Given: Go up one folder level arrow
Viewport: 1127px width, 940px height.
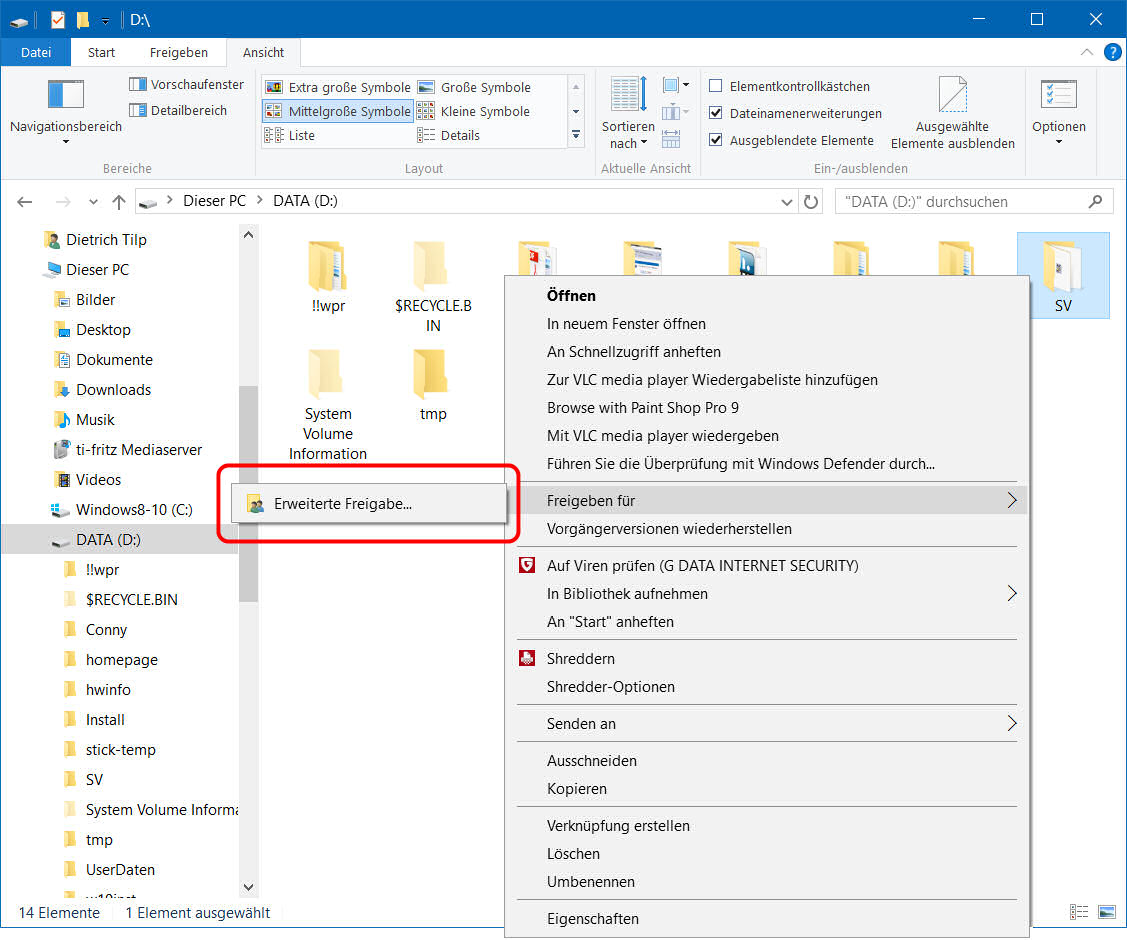Looking at the screenshot, I should pyautogui.click(x=119, y=202).
